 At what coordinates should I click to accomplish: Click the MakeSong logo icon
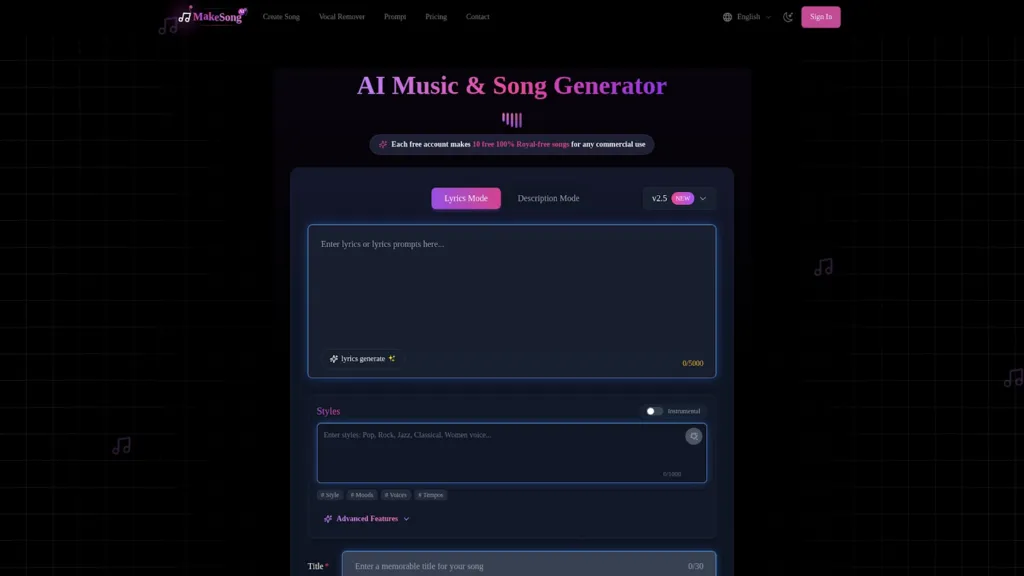point(185,17)
